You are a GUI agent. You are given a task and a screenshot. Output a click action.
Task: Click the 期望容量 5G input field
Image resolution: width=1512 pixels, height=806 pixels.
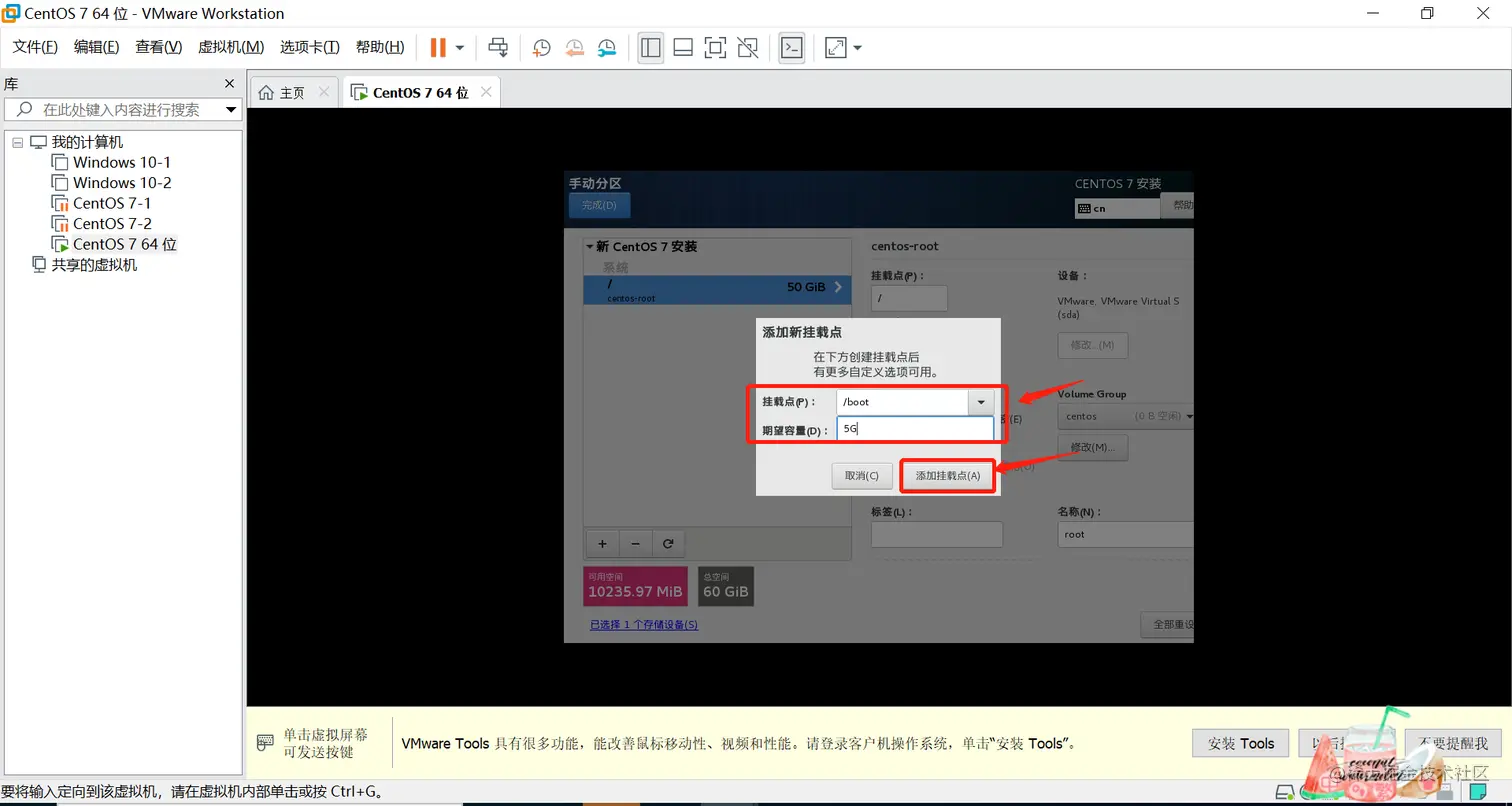pos(915,428)
